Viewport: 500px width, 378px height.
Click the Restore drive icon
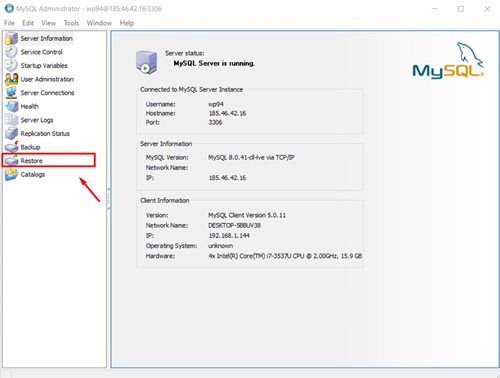(11, 161)
